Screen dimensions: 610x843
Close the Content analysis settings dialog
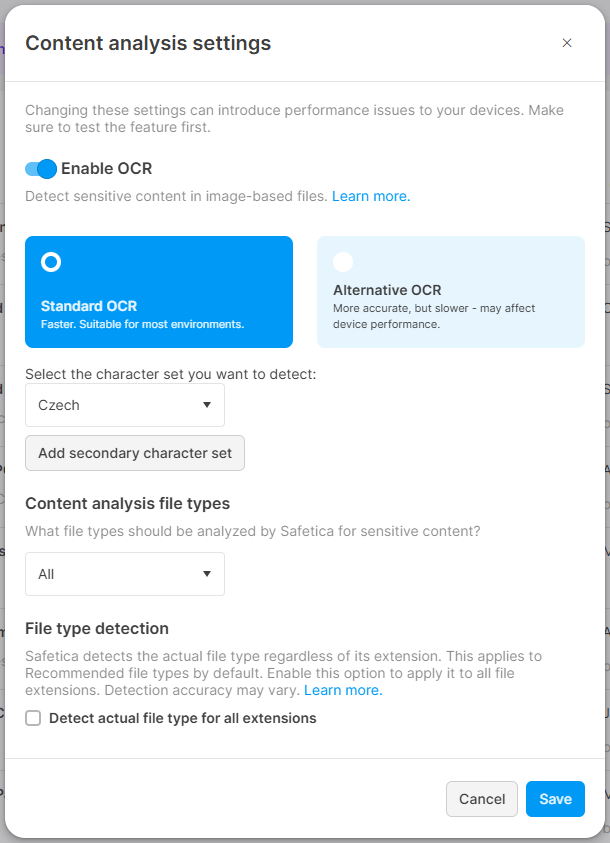coord(566,43)
